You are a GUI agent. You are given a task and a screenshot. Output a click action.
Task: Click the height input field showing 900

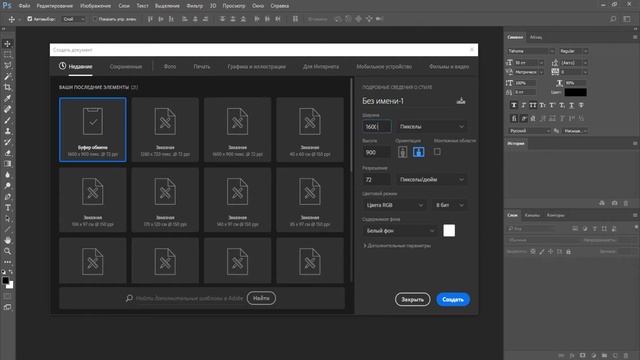click(376, 152)
